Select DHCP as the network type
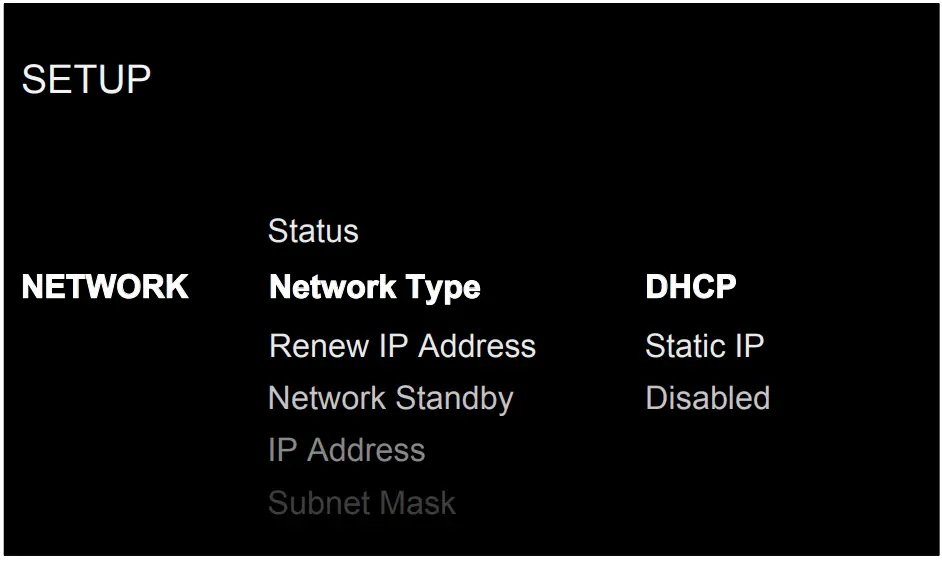 click(691, 288)
